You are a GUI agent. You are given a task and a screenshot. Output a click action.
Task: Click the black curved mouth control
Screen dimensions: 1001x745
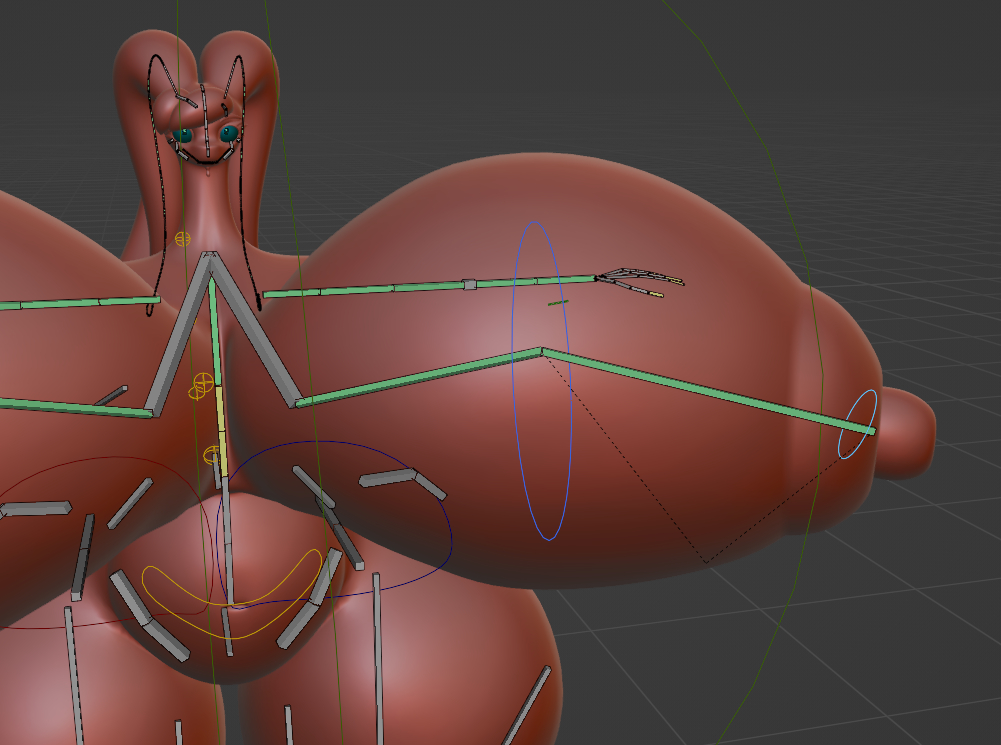pyautogui.click(x=206, y=159)
